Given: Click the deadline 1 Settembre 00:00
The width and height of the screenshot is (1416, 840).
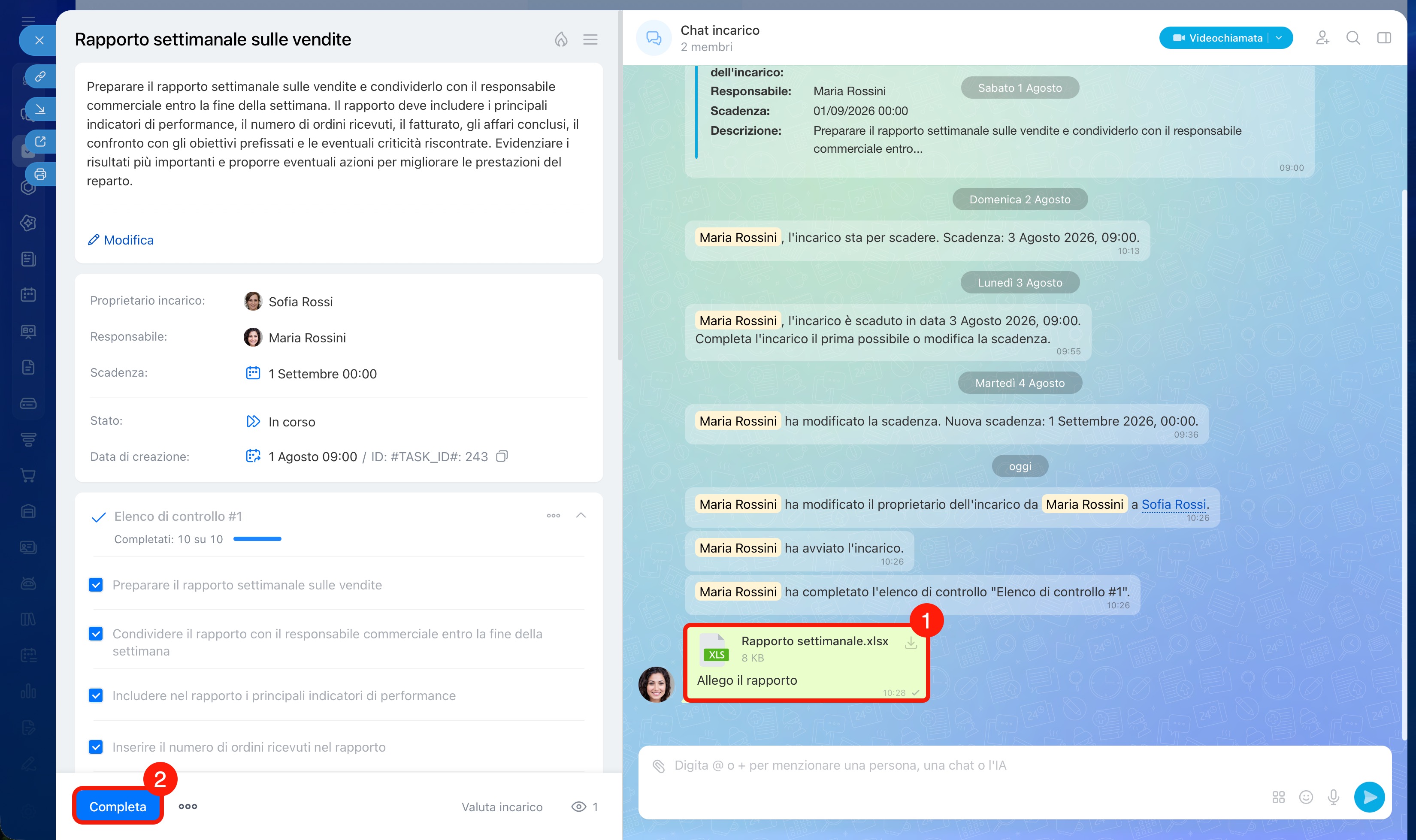Looking at the screenshot, I should pyautogui.click(x=323, y=374).
